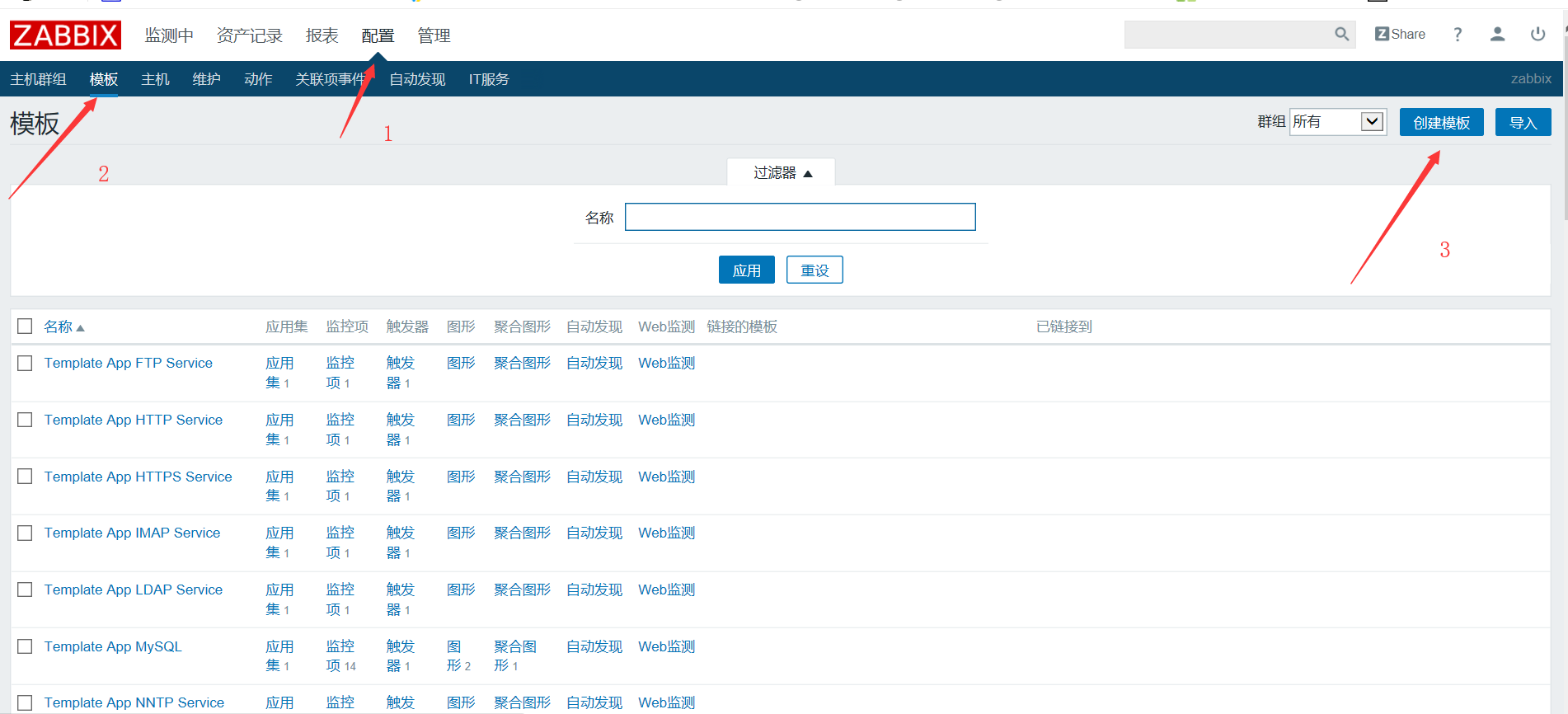The width and height of the screenshot is (1568, 714).
Task: Go to 模板 submenu
Action: [104, 79]
